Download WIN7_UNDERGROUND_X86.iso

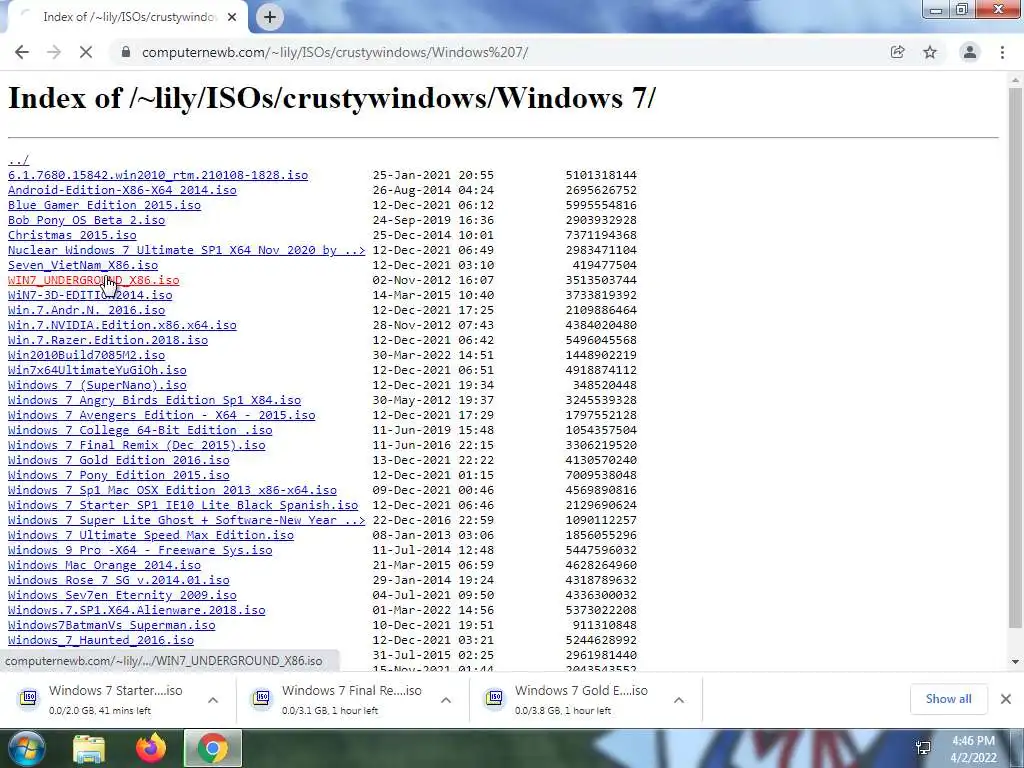pyautogui.click(x=93, y=280)
